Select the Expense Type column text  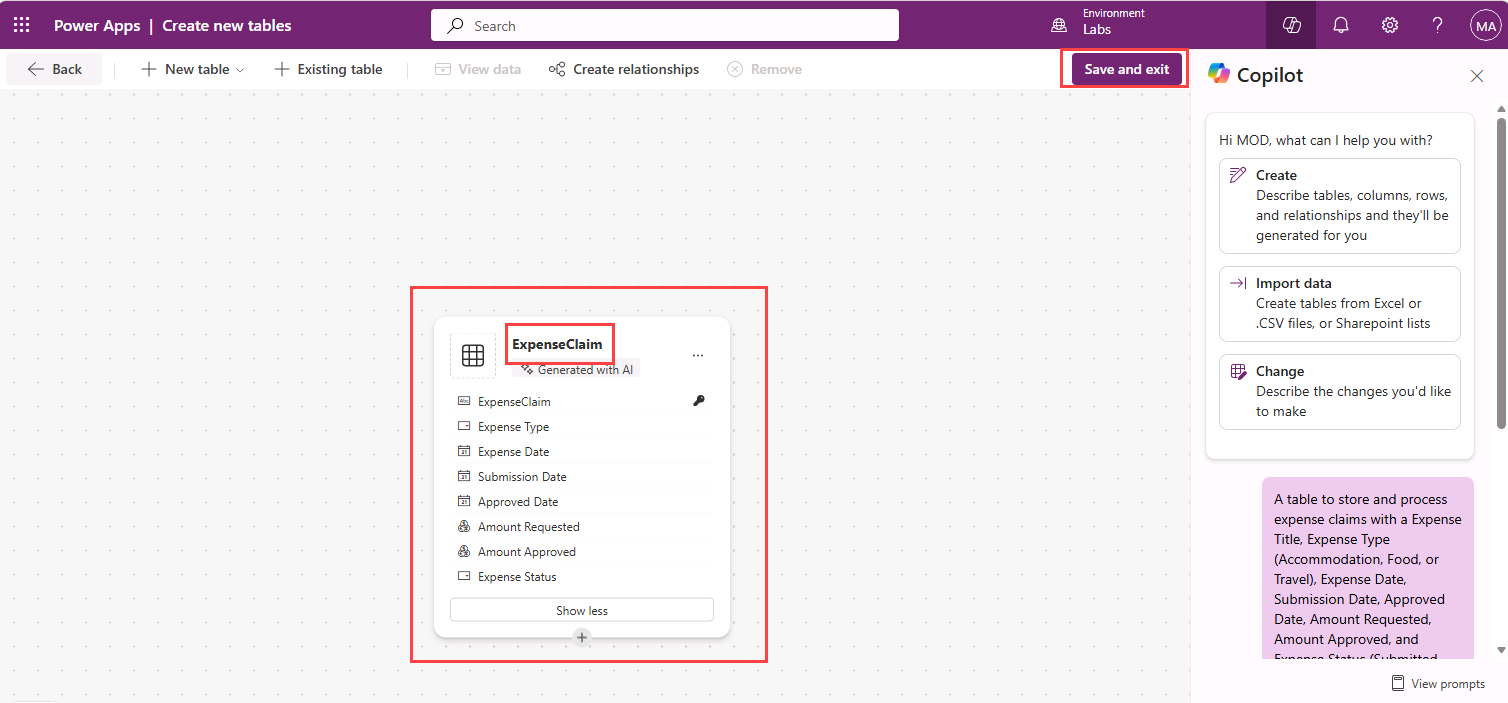click(513, 426)
